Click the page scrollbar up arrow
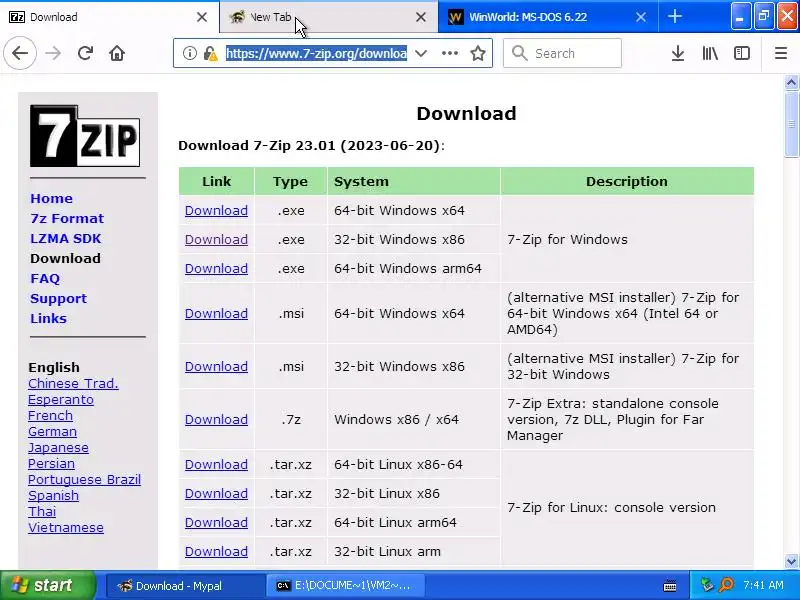This screenshot has height=600, width=800. click(791, 82)
